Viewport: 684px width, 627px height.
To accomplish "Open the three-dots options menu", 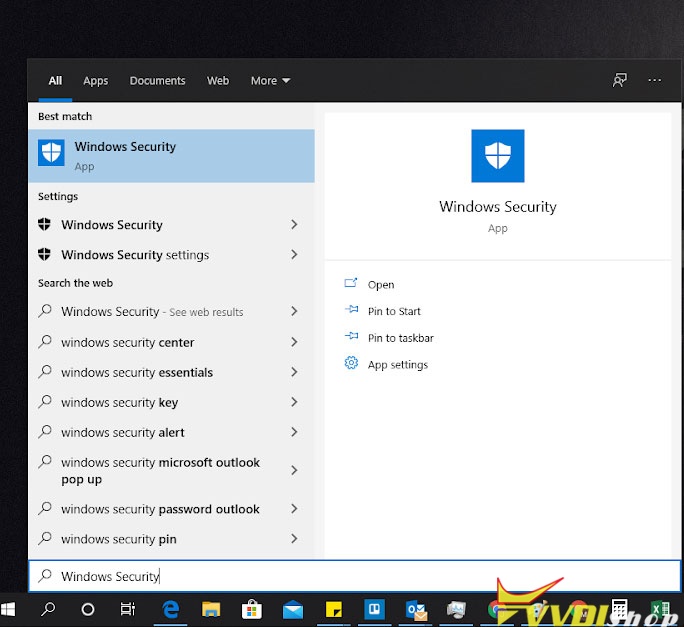I will pos(654,80).
